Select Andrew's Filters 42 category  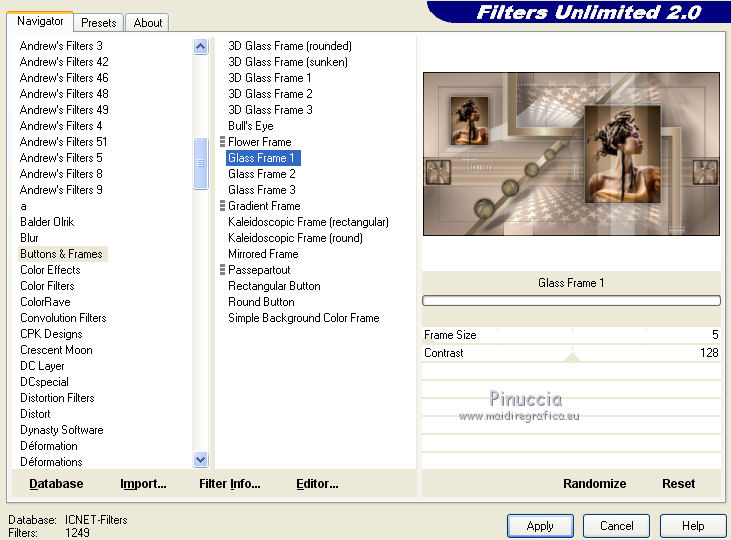(x=64, y=62)
